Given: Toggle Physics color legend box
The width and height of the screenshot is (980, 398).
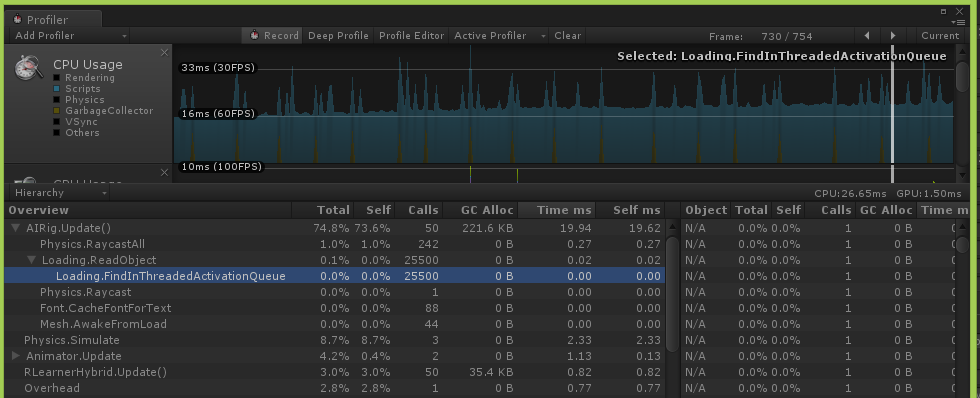Looking at the screenshot, I should coord(56,100).
